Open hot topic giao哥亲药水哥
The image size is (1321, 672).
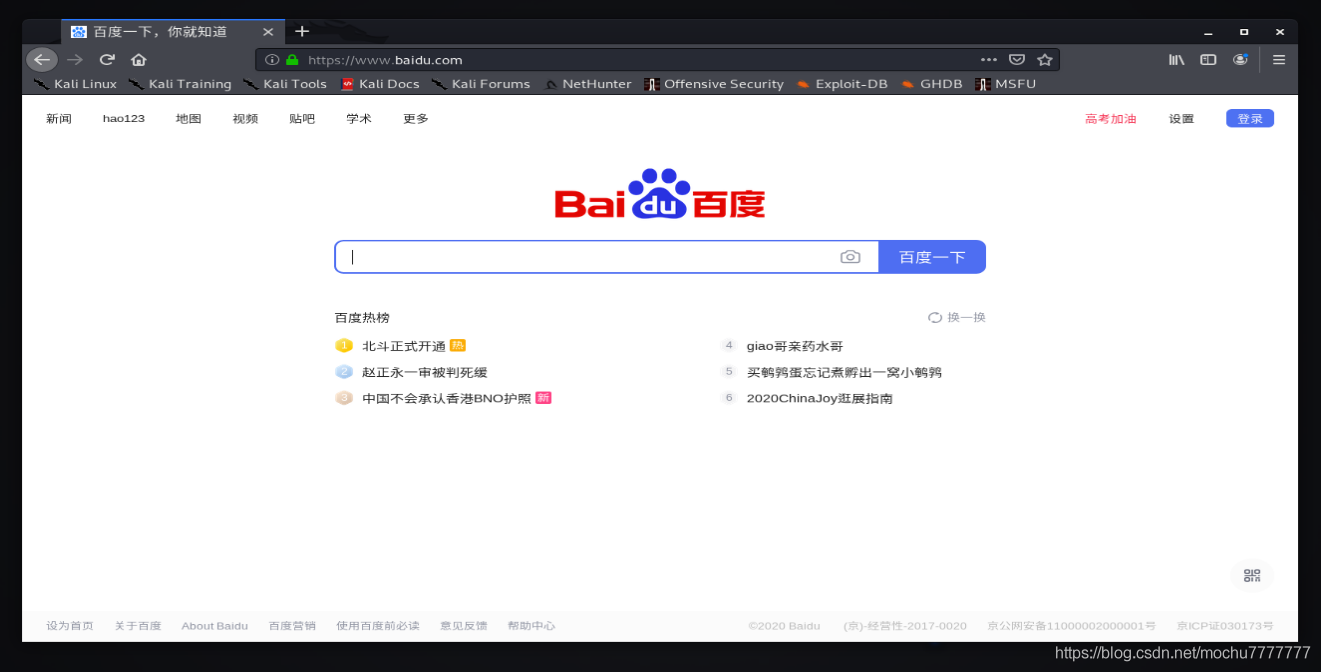coord(795,346)
